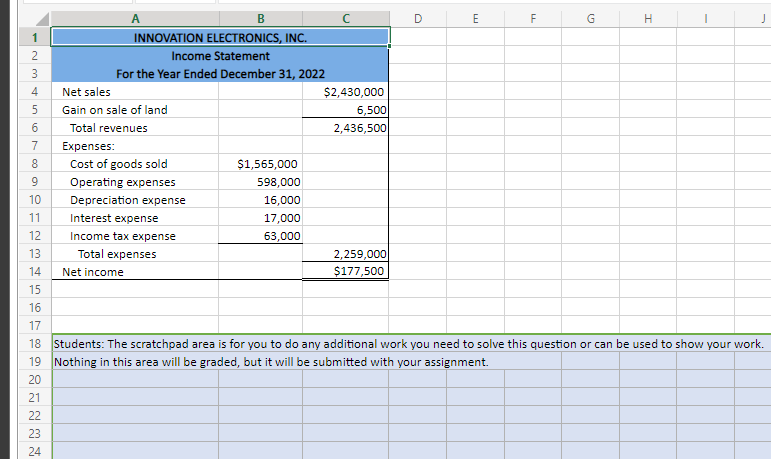771x459 pixels.
Task: Select the 6,500 gain value cell
Action: click(345, 110)
